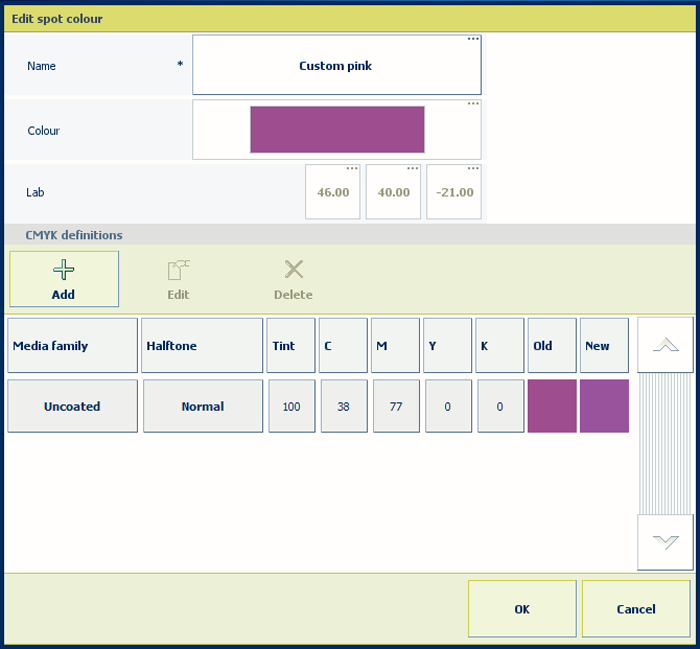Click the Add plus icon
The width and height of the screenshot is (700, 649).
[x=64, y=270]
